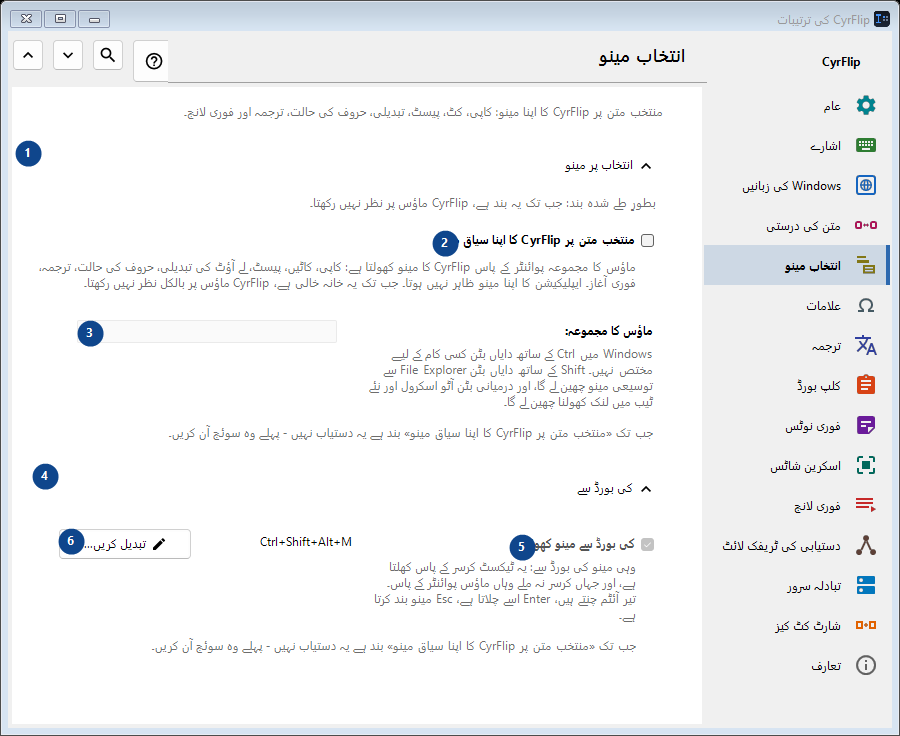Open the clipboard icon
This screenshot has height=736, width=900.
click(866, 385)
